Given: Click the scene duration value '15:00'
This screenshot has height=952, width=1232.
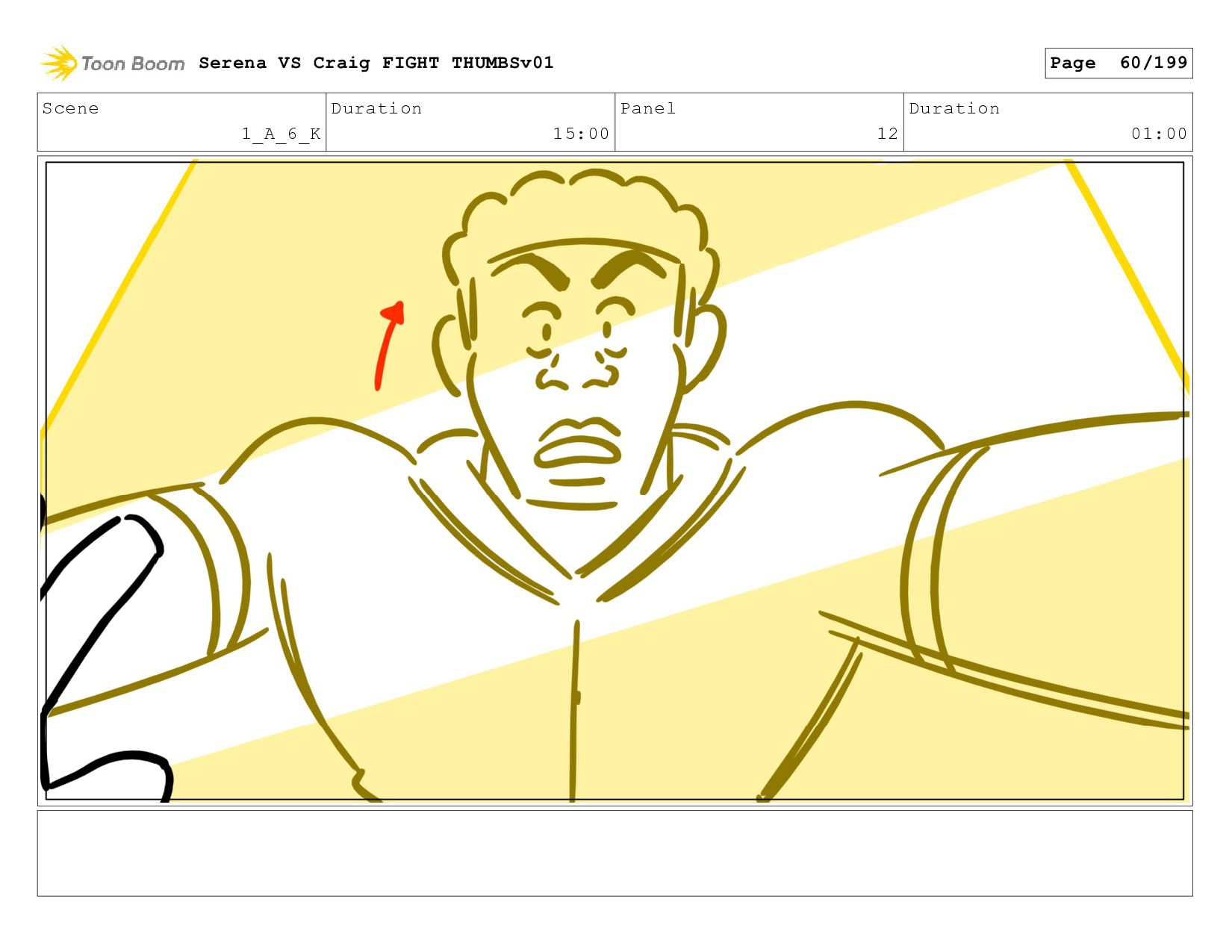Looking at the screenshot, I should click(x=581, y=134).
